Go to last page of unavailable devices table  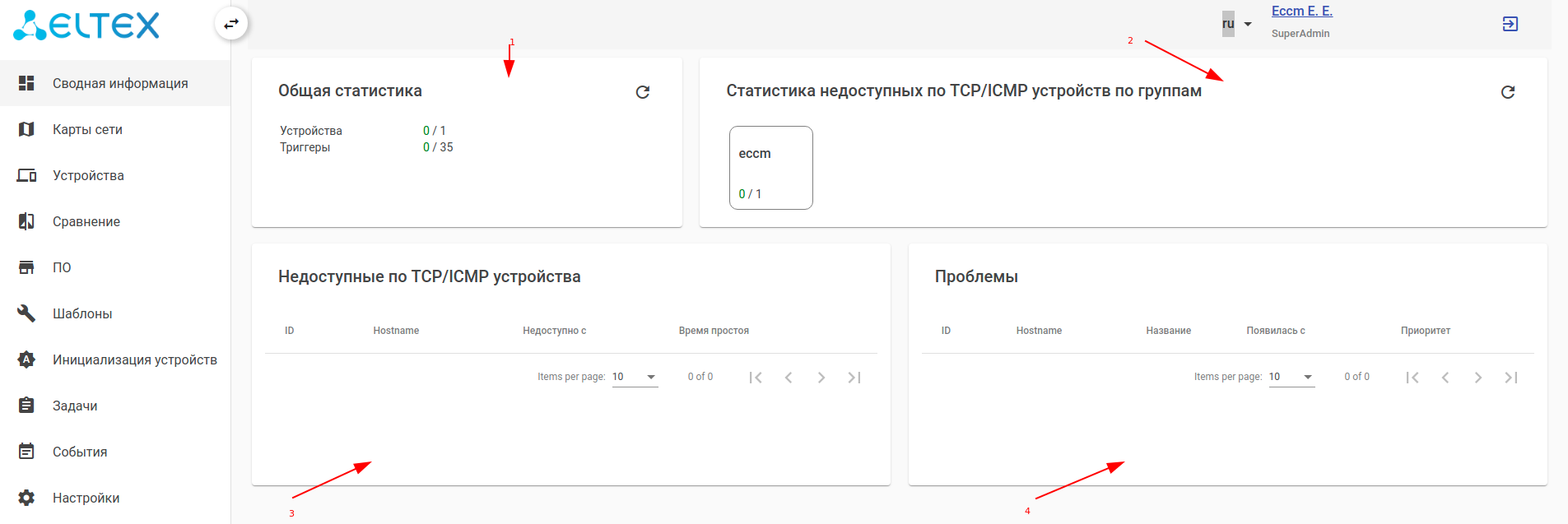click(854, 378)
